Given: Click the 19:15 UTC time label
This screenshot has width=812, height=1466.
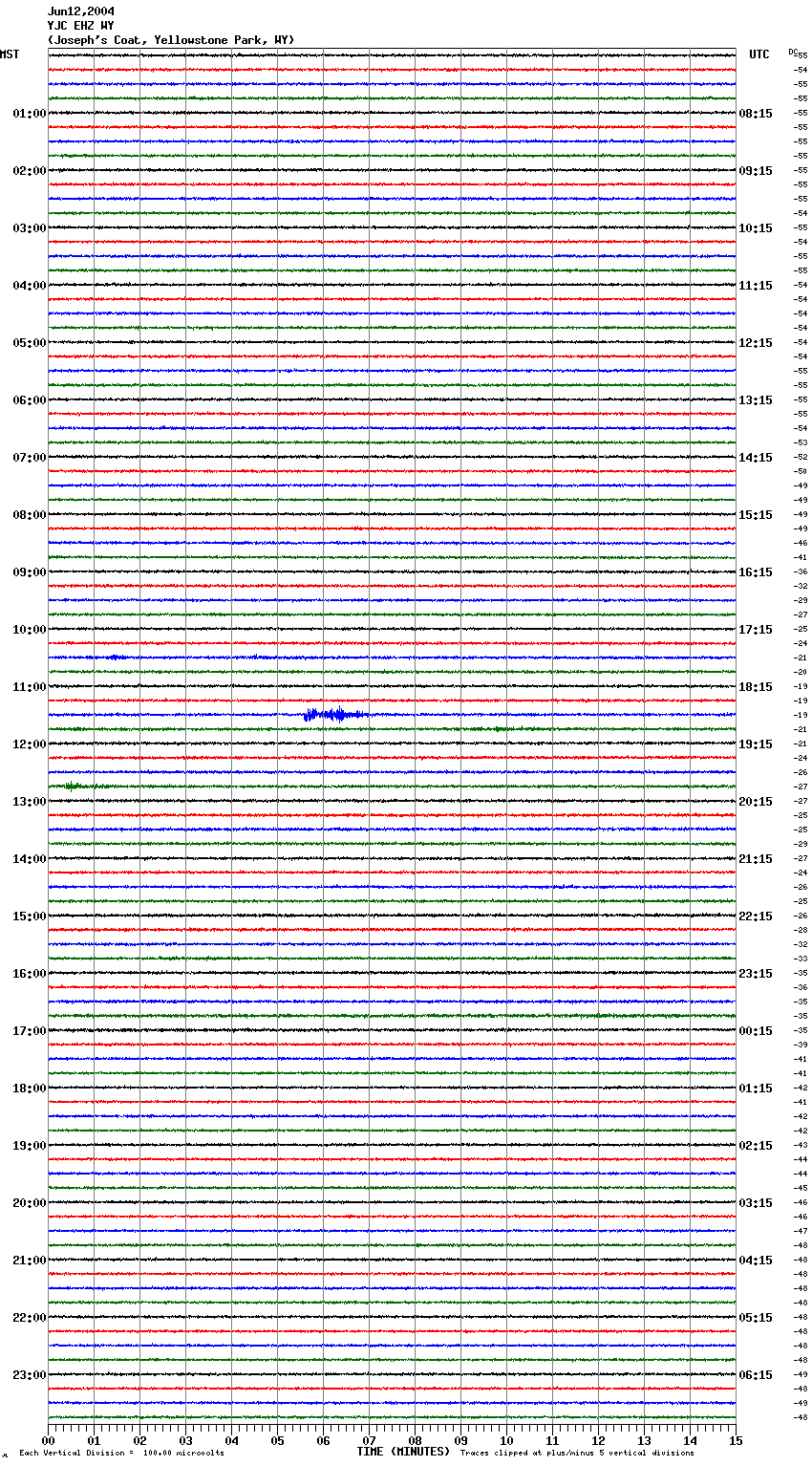Looking at the screenshot, I should 756,744.
